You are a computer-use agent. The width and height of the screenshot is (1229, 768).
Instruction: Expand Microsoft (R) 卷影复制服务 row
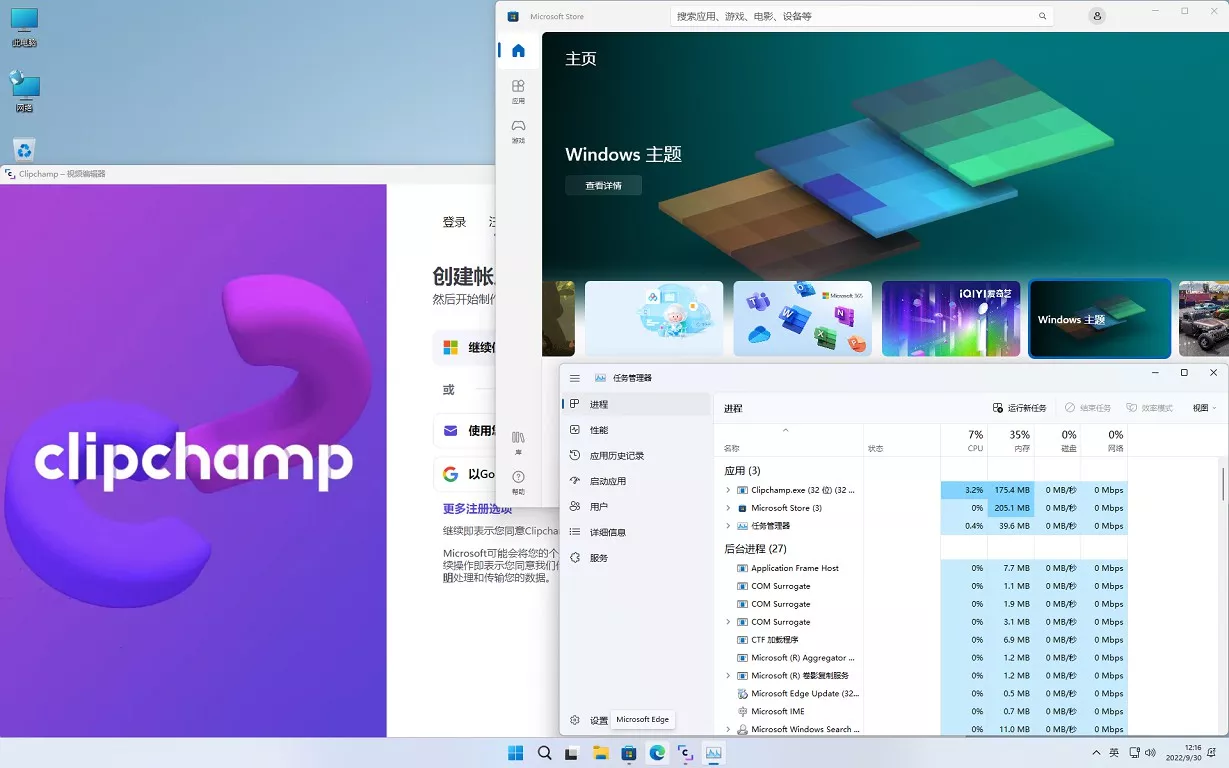click(728, 676)
